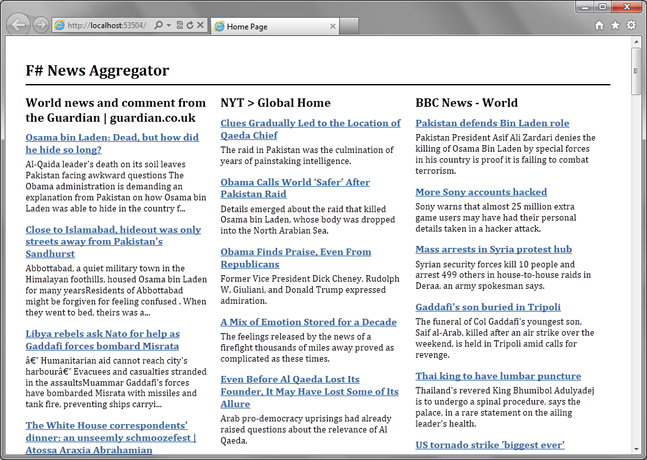The width and height of the screenshot is (647, 460).
Task: Open 'The White House correspondents' dinner' link
Action: [111, 438]
